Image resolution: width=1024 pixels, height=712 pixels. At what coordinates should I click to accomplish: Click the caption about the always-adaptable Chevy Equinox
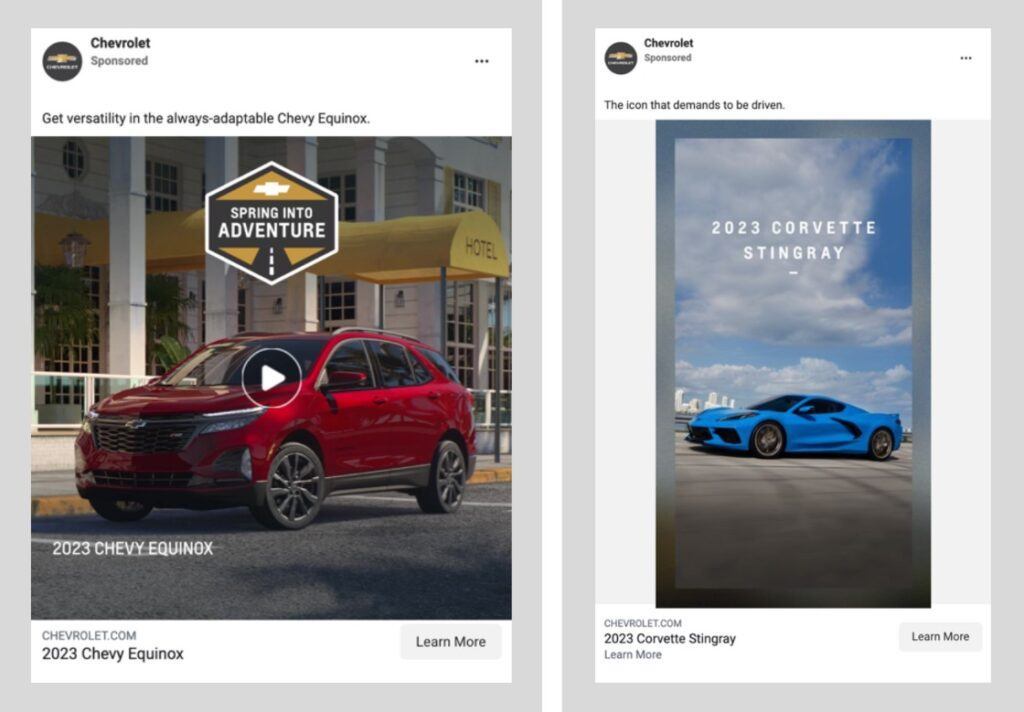[x=206, y=118]
